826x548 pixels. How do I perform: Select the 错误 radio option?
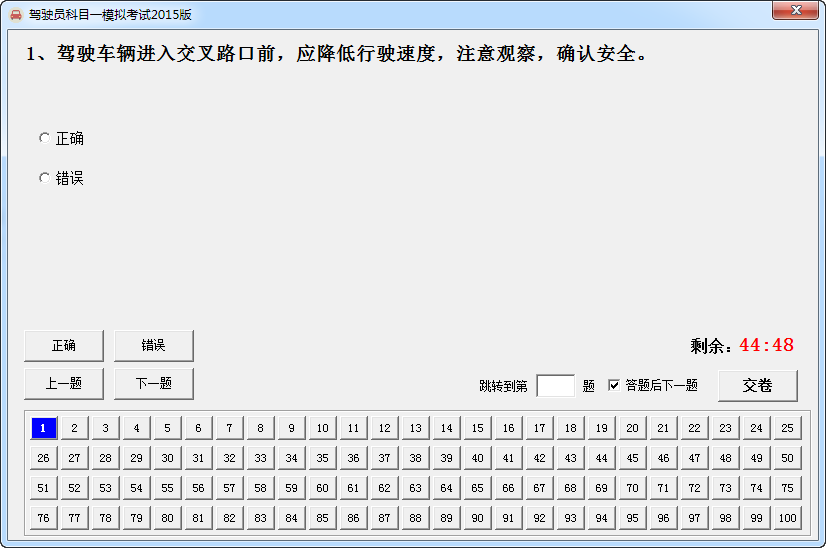click(x=44, y=178)
